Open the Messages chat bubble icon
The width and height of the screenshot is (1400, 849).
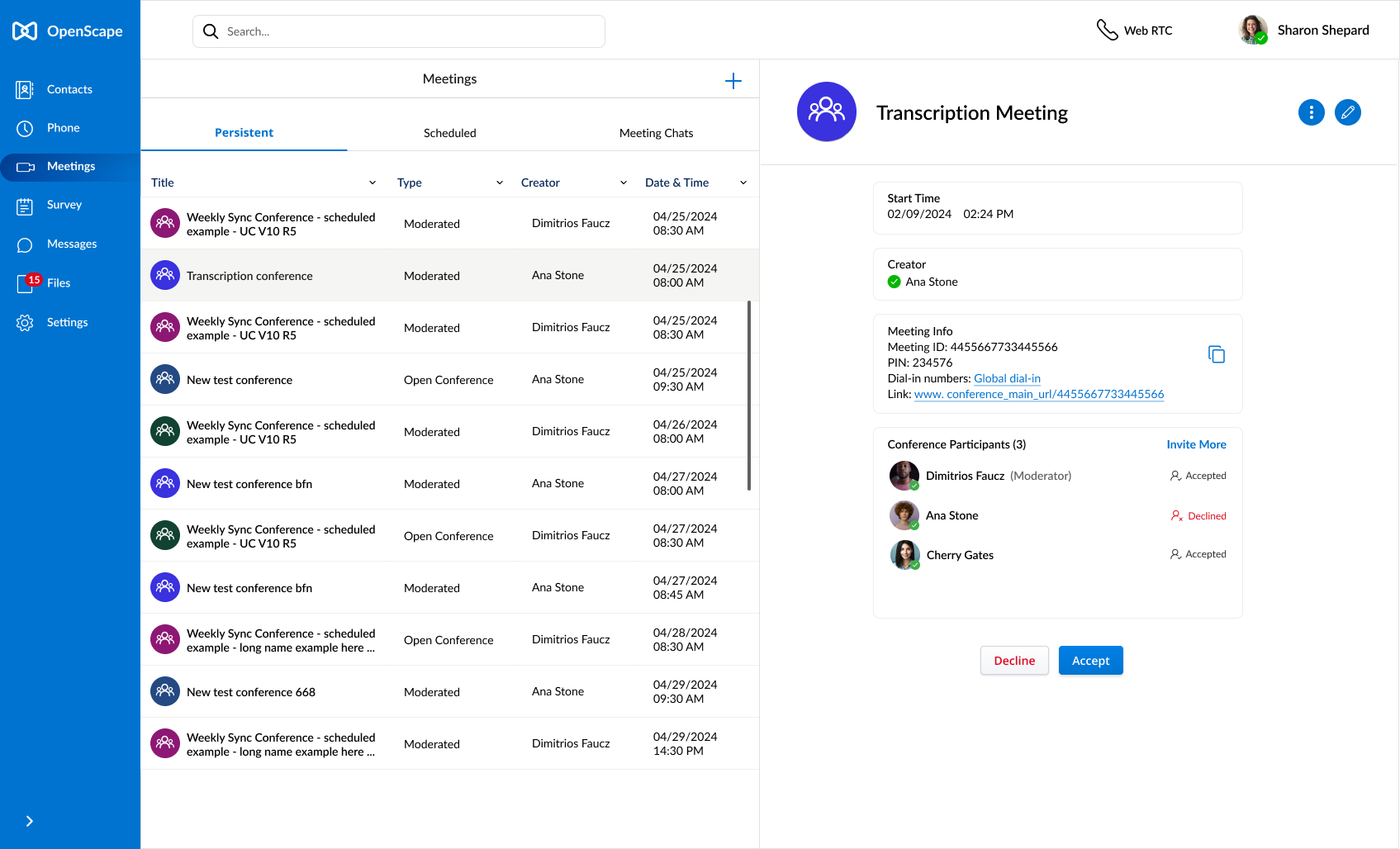click(25, 244)
